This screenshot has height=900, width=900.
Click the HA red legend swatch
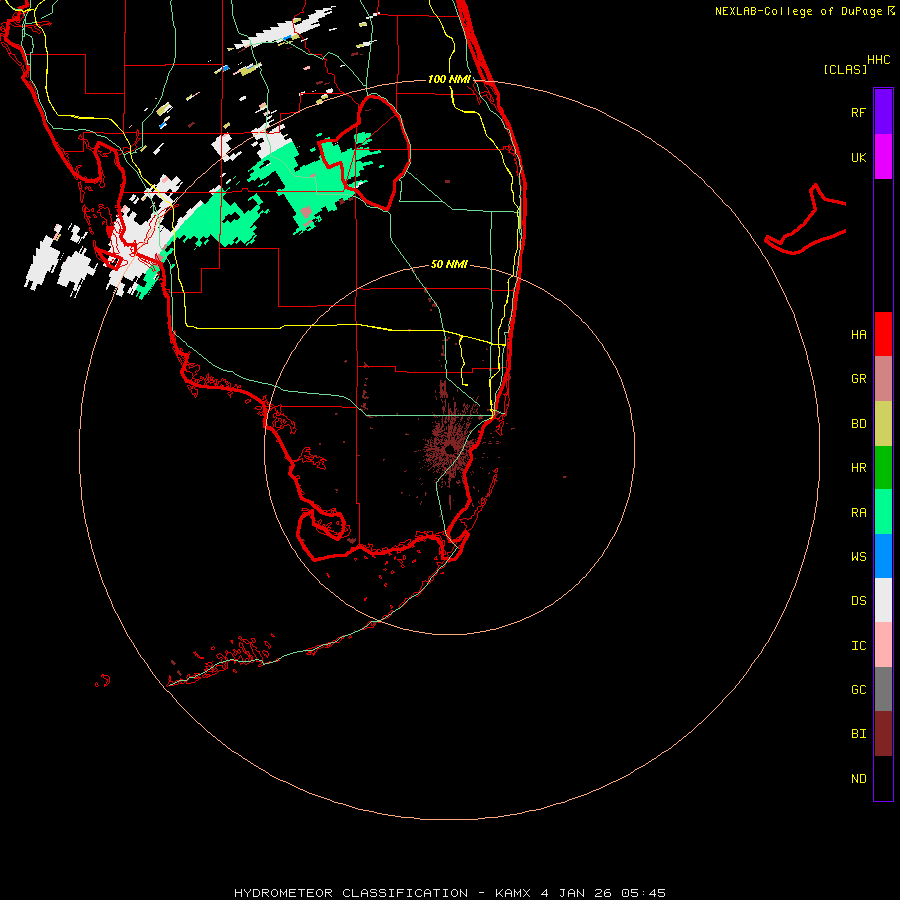click(883, 334)
